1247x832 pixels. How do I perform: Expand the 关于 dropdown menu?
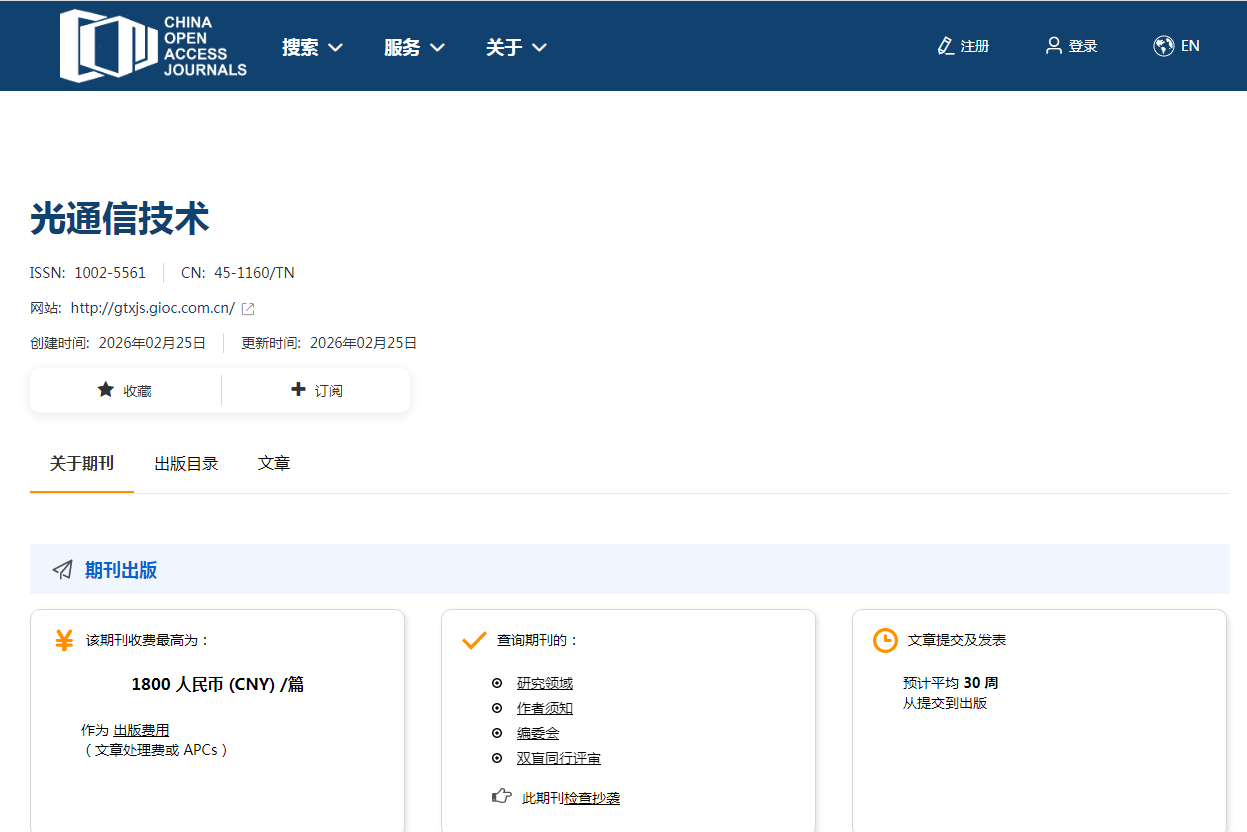pos(516,47)
